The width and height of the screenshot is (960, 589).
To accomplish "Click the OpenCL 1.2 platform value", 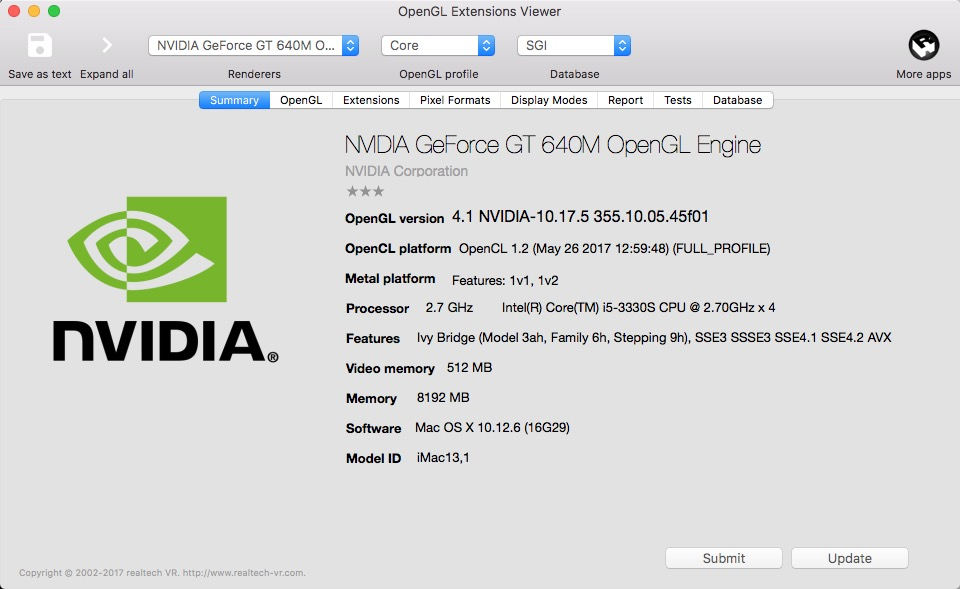I will tap(615, 249).
